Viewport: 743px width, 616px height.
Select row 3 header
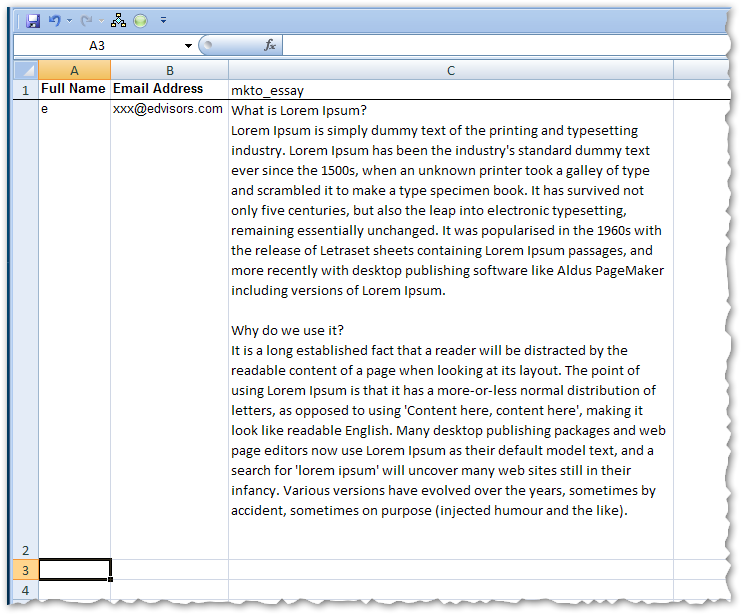pos(26,570)
